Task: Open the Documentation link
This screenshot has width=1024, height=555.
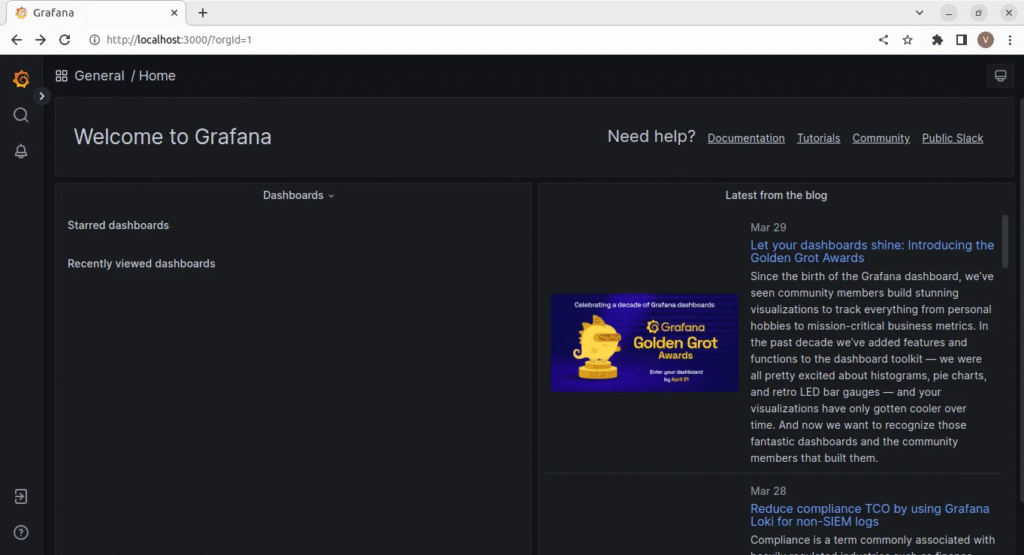Action: (x=746, y=138)
